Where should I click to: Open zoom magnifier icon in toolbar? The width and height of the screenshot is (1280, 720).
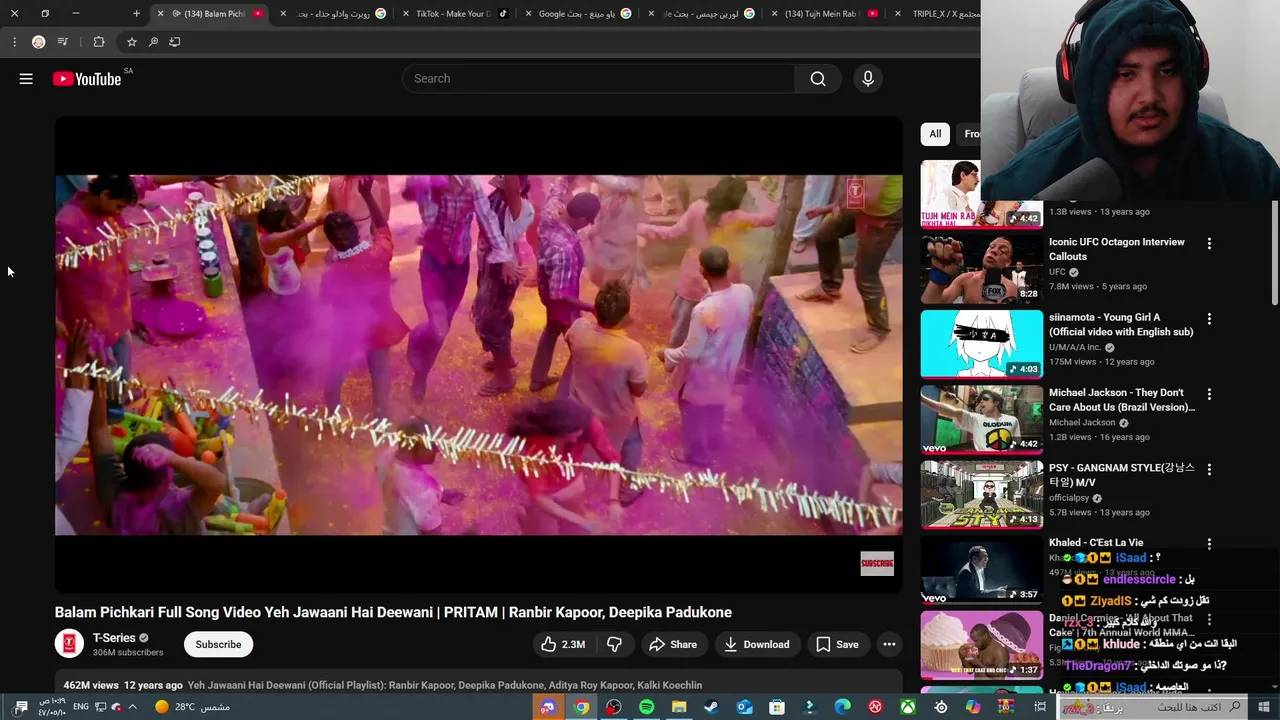(153, 42)
